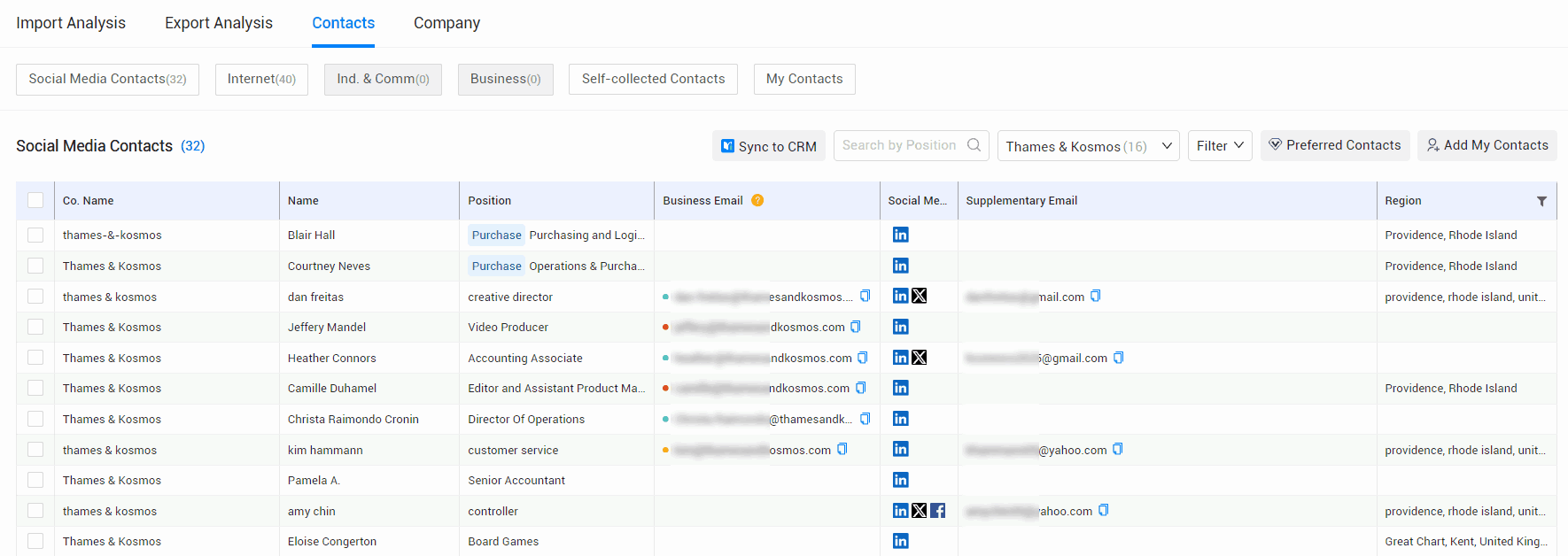
Task: Copy dan freitas' business email
Action: (866, 296)
